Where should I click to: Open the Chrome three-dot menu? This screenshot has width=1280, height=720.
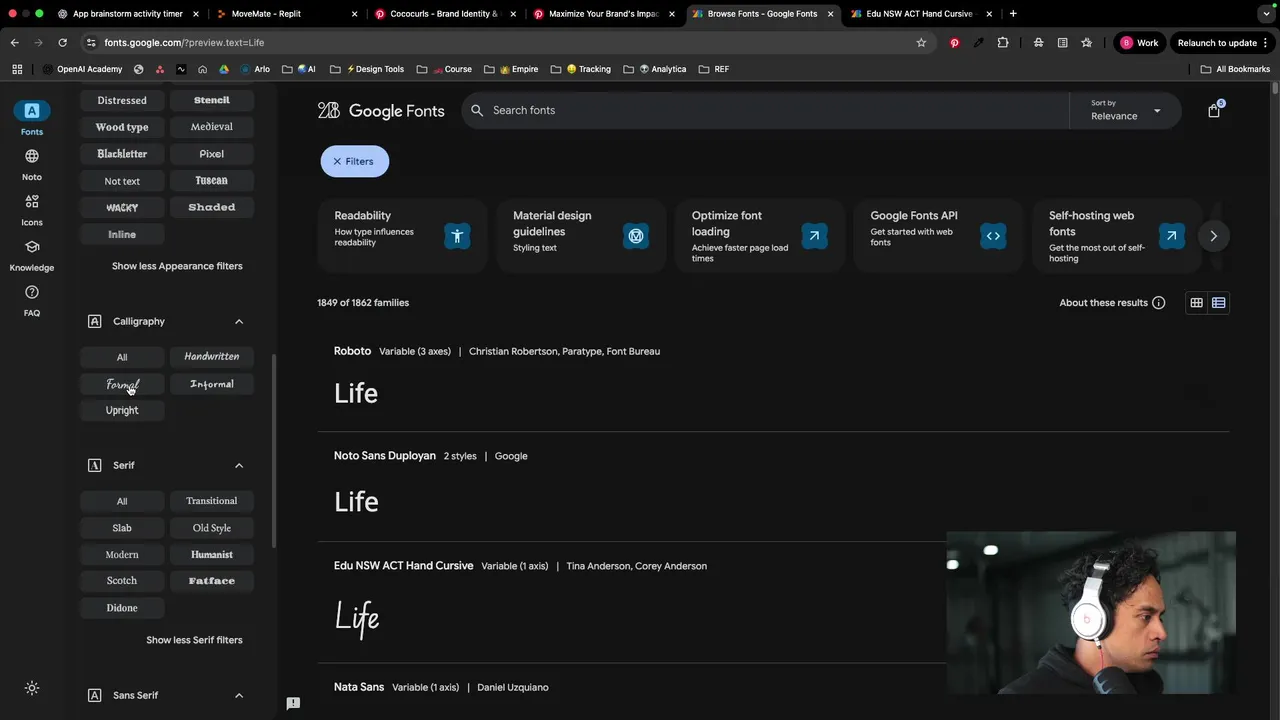point(1266,43)
